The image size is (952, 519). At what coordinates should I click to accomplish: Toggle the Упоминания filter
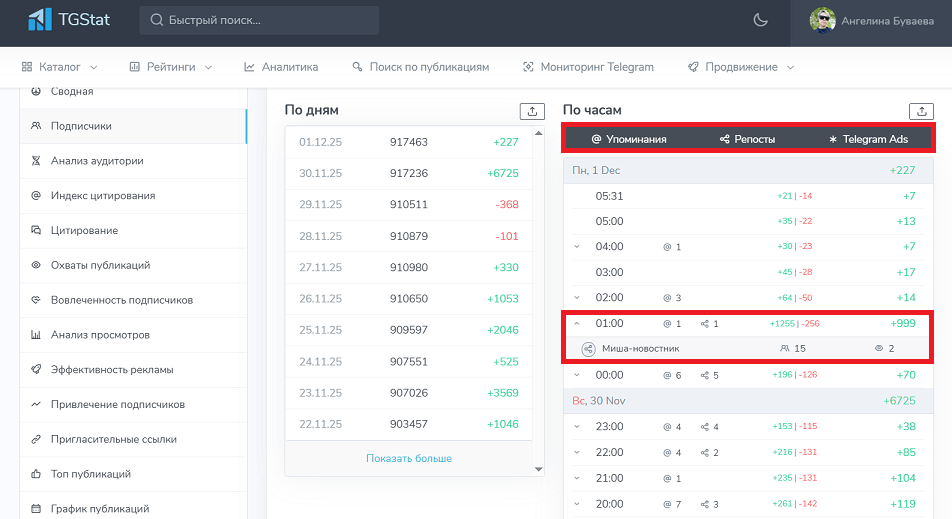pos(628,139)
